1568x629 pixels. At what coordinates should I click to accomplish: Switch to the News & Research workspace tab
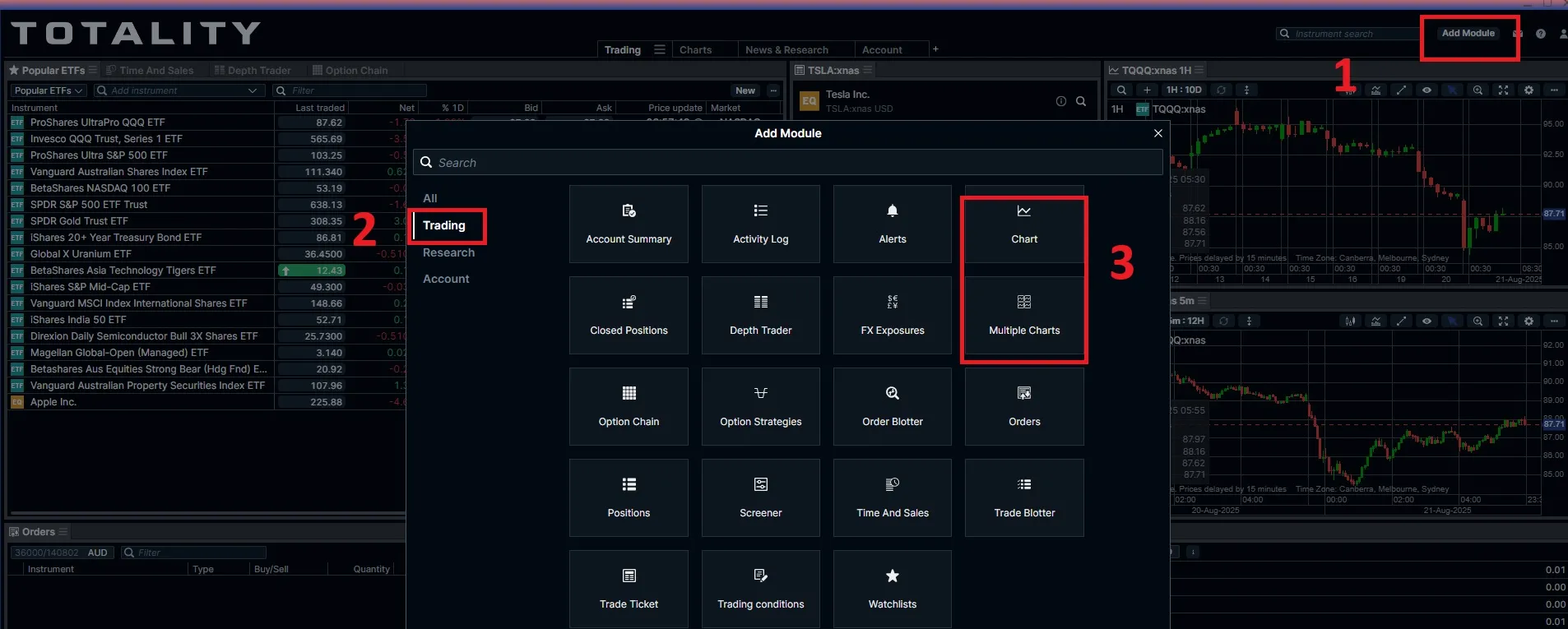tap(786, 50)
